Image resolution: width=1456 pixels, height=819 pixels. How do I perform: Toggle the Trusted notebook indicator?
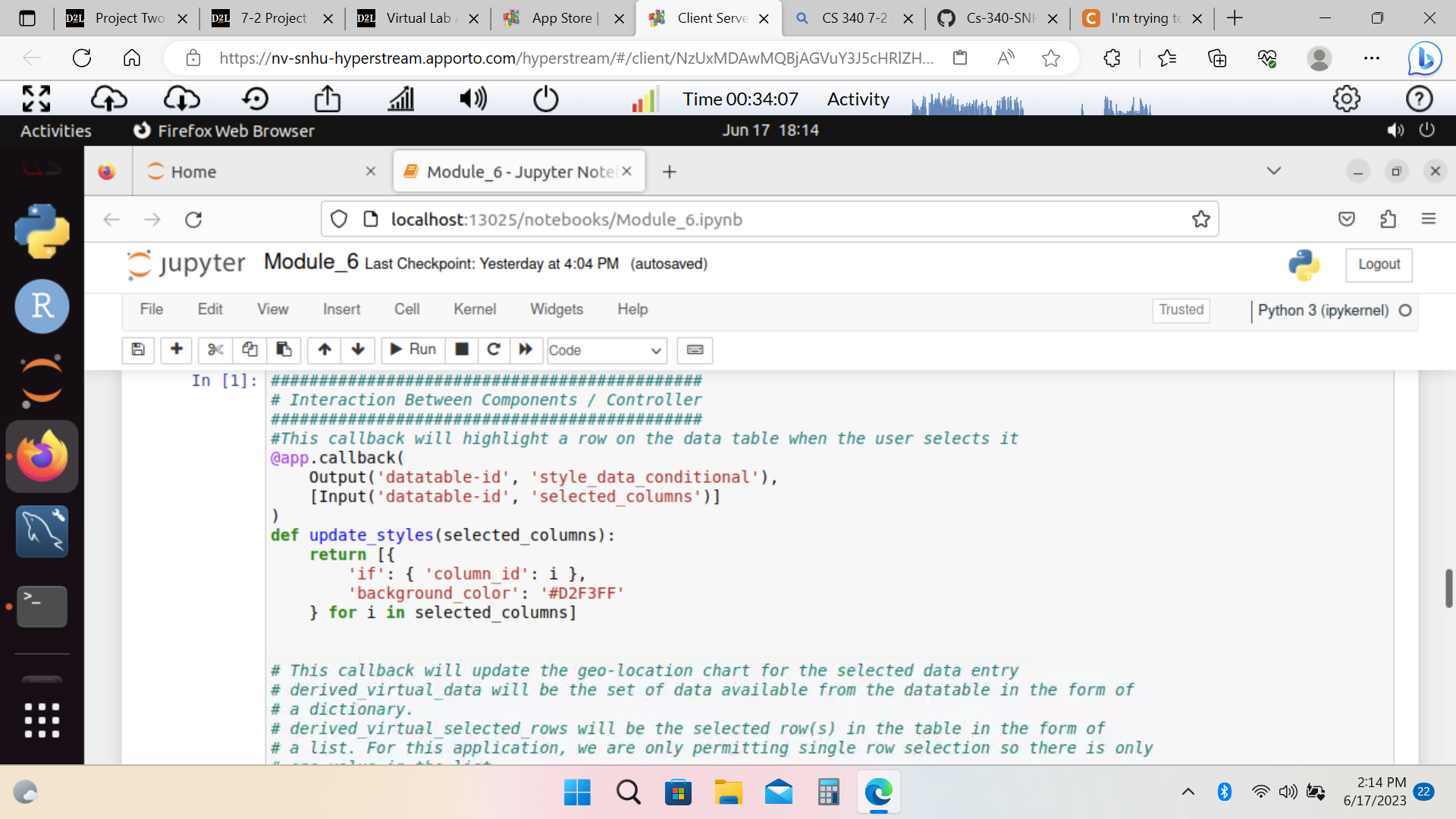pos(1181,309)
